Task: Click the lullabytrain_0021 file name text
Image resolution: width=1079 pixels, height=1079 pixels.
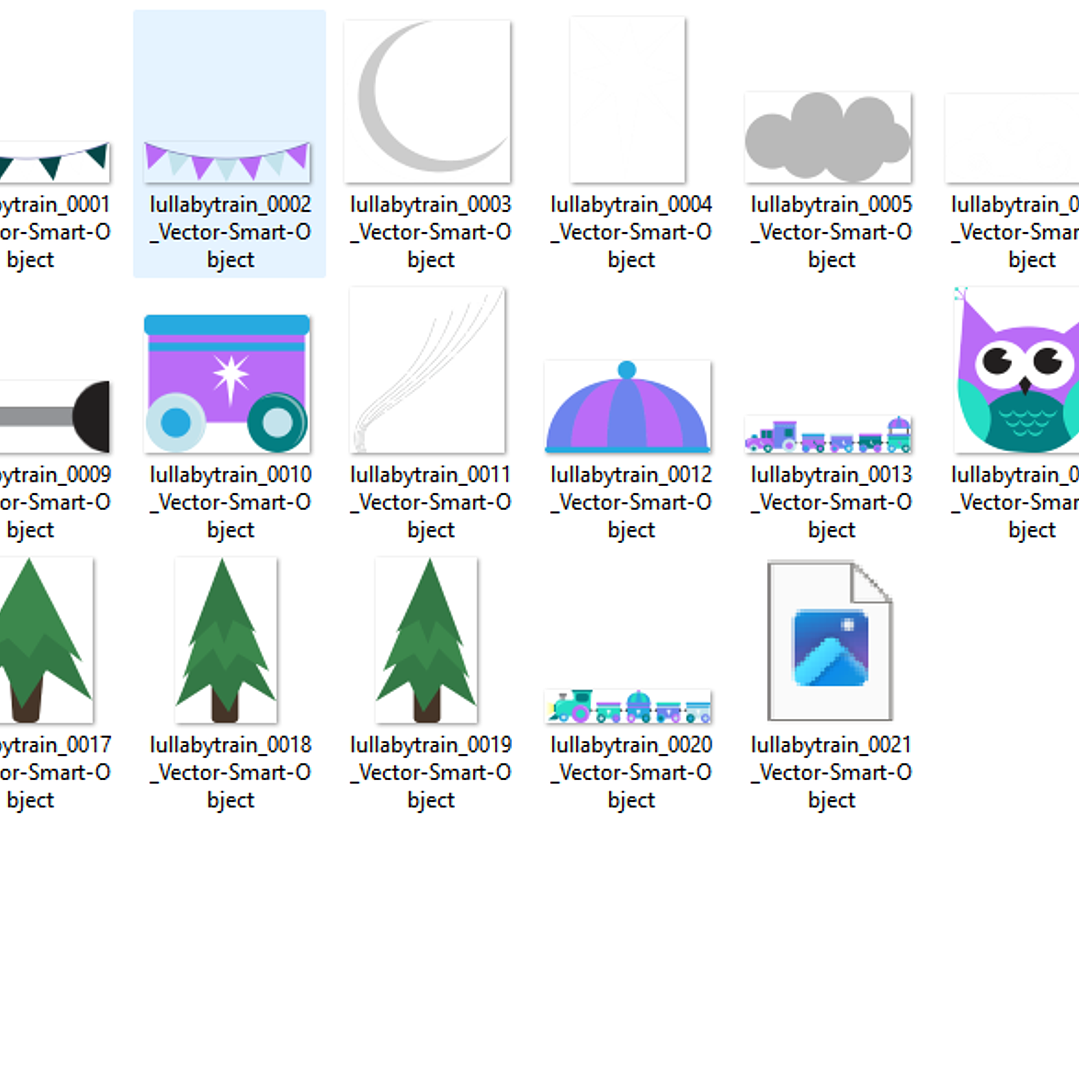Action: 831,772
